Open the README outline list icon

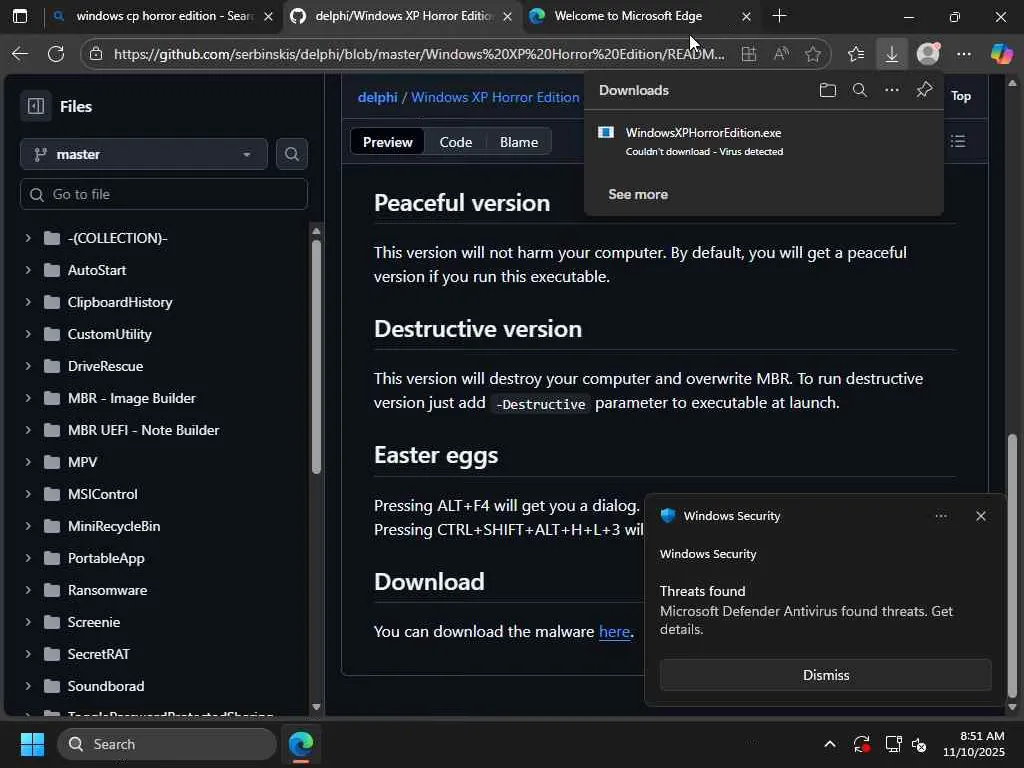(958, 141)
